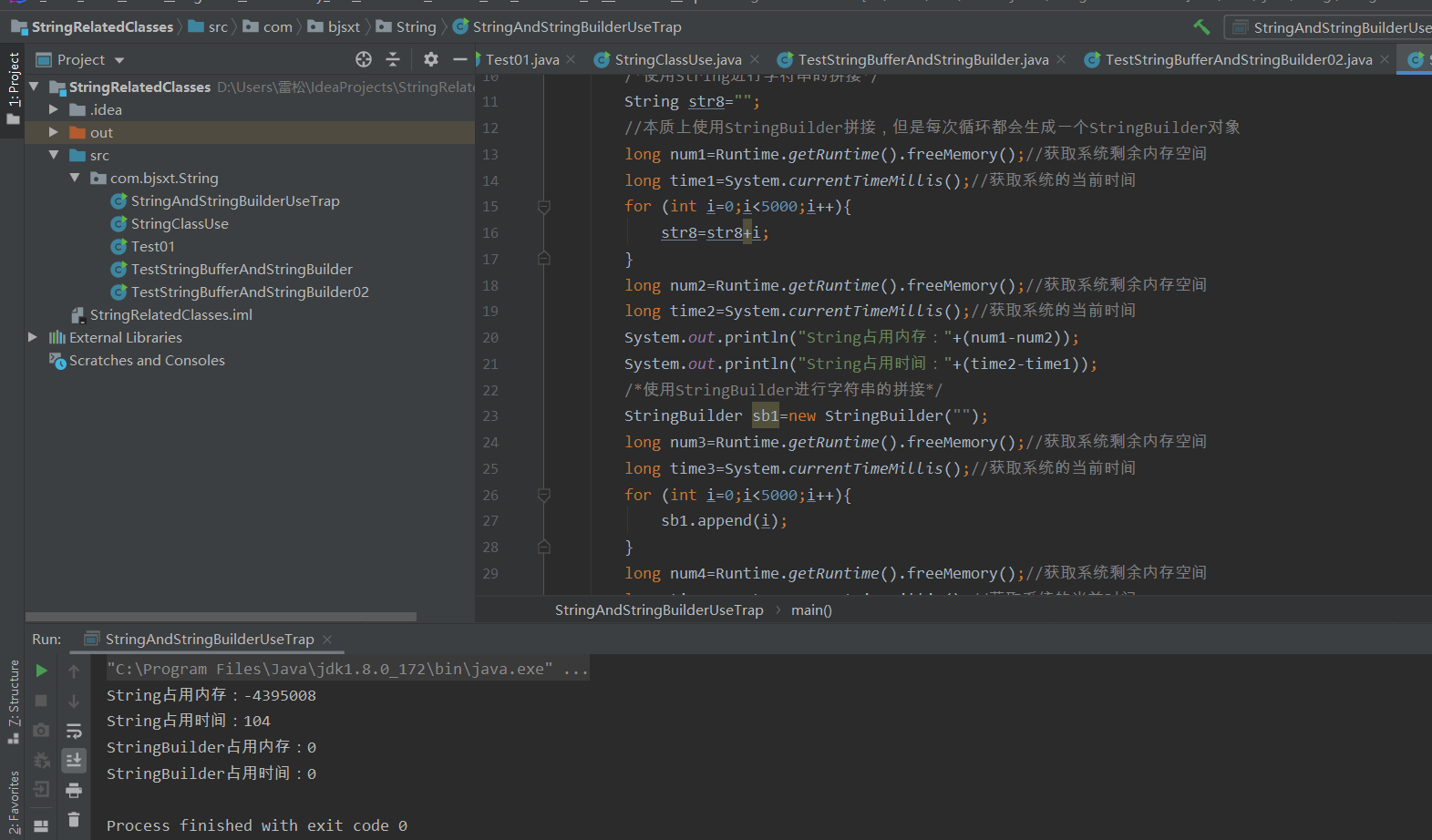Viewport: 1432px width, 840px height.
Task: Click 'Process finished with exit code 0' text
Action: click(257, 825)
